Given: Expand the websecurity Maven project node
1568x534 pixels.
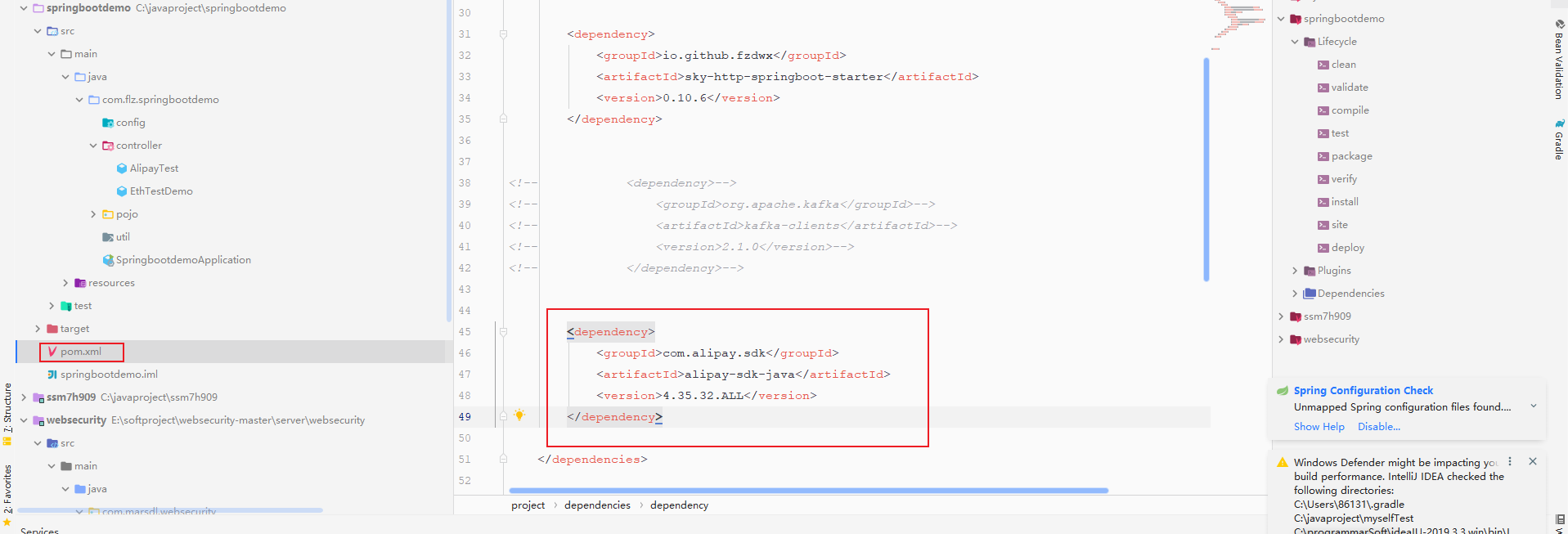Looking at the screenshot, I should (x=1281, y=339).
